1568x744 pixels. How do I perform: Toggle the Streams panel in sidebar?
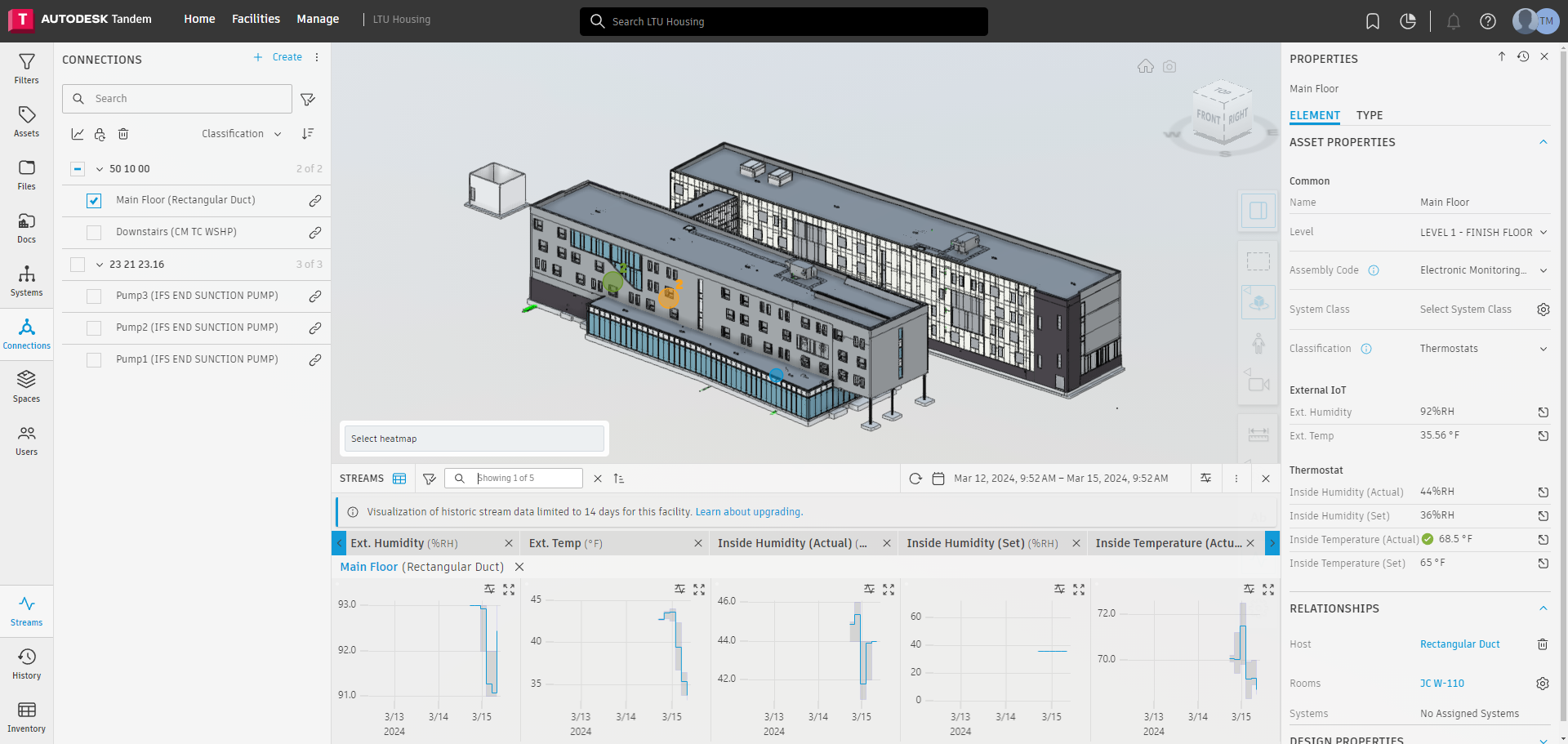[x=26, y=611]
